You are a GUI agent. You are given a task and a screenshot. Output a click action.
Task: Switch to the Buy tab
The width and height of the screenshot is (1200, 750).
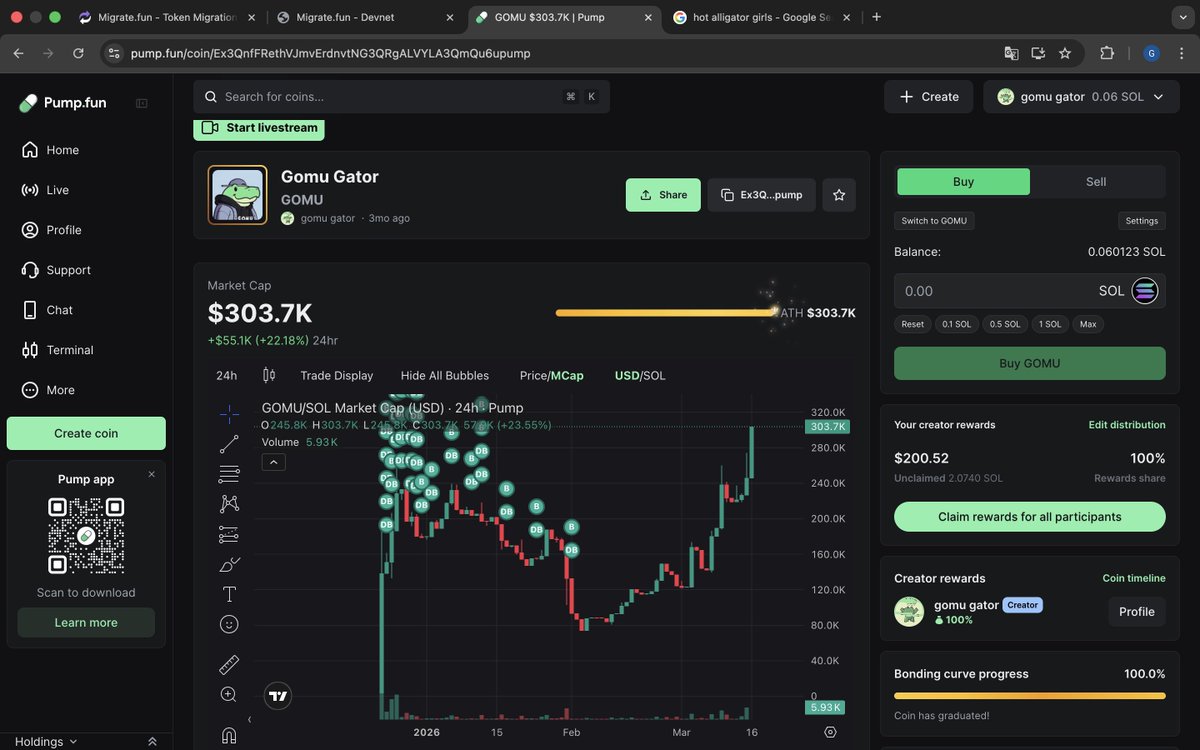coord(963,181)
